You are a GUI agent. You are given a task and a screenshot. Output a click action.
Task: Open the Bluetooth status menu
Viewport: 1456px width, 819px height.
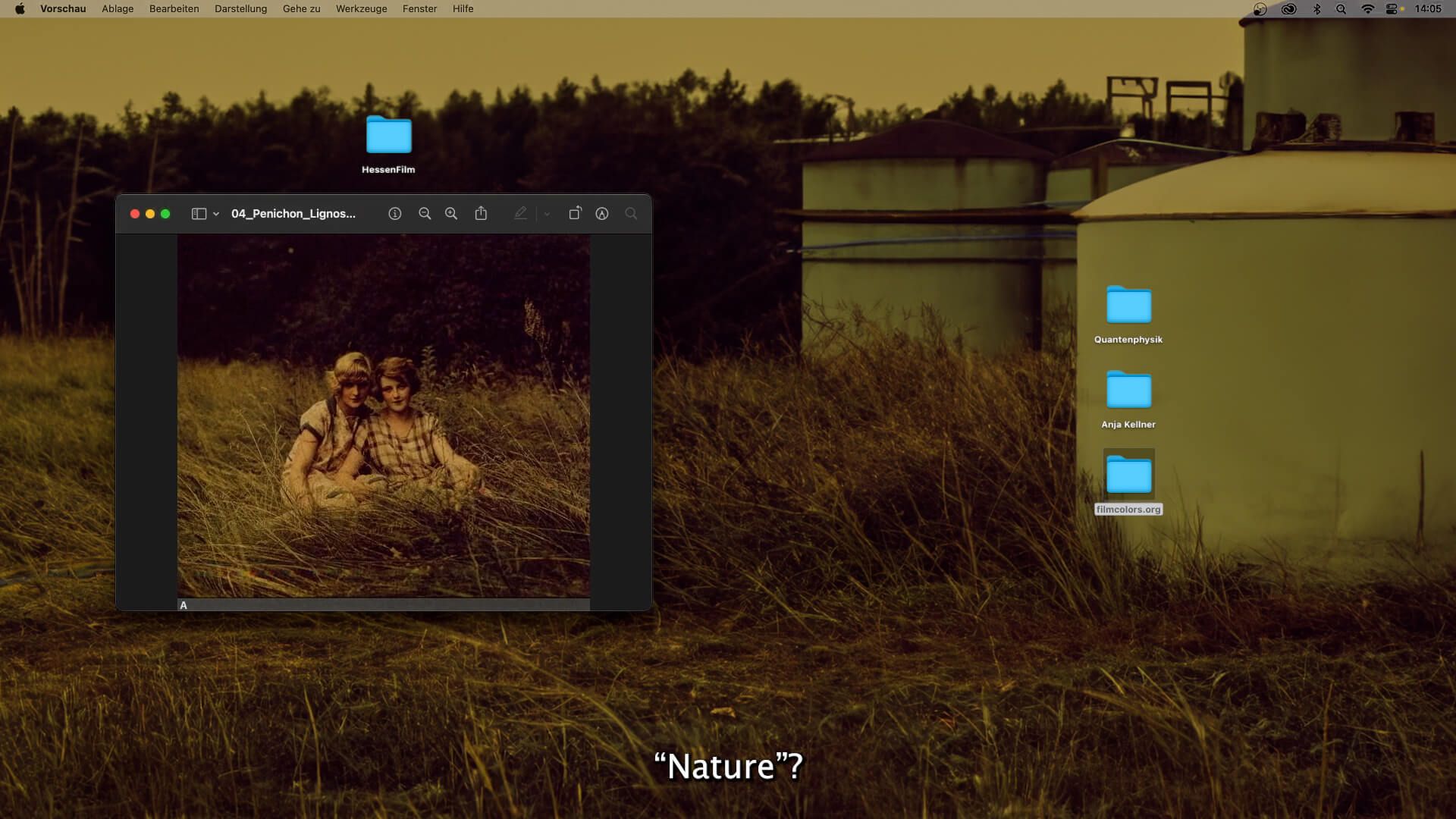[x=1317, y=9]
